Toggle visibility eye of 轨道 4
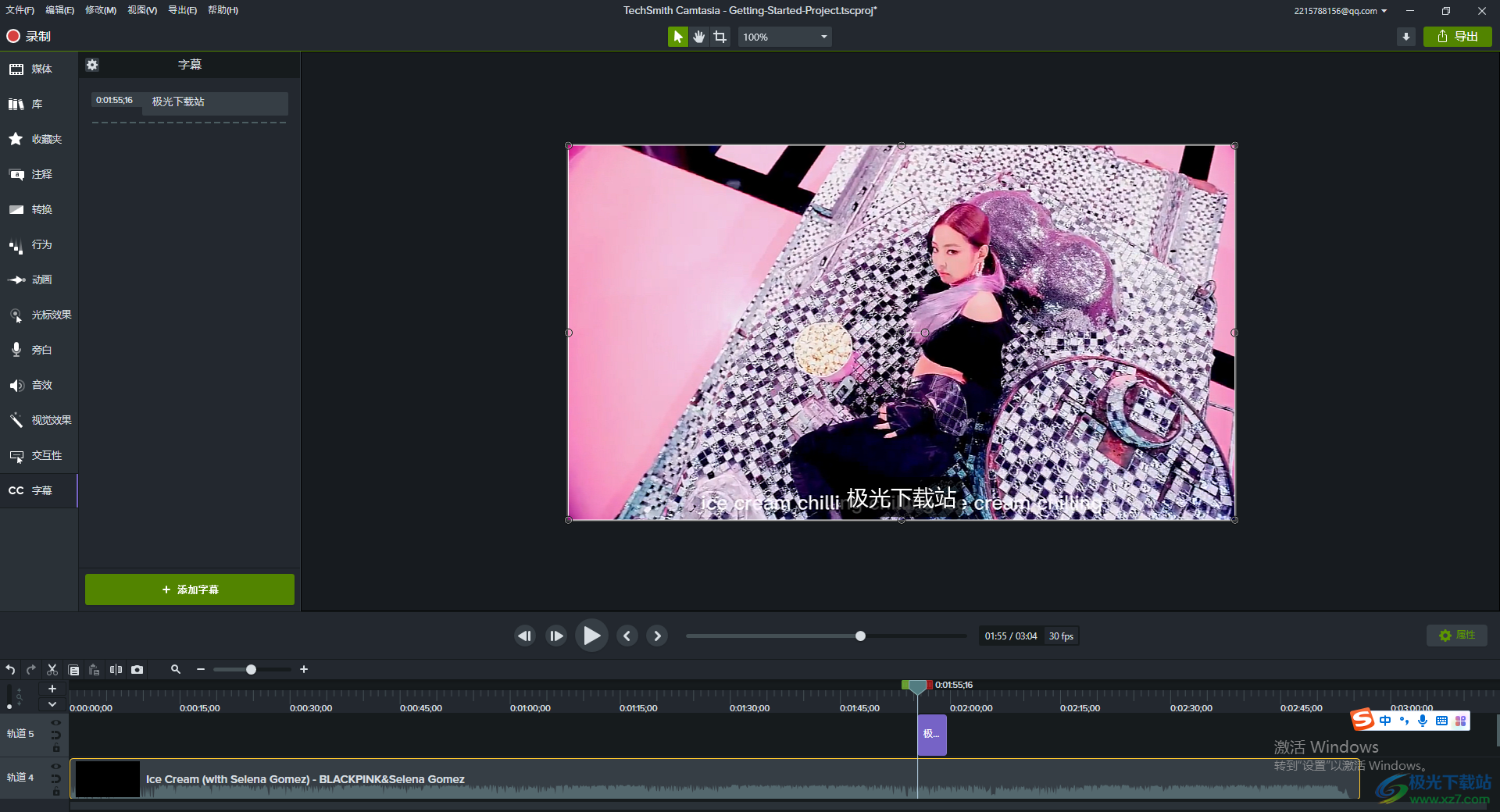This screenshot has width=1500, height=812. 56,767
